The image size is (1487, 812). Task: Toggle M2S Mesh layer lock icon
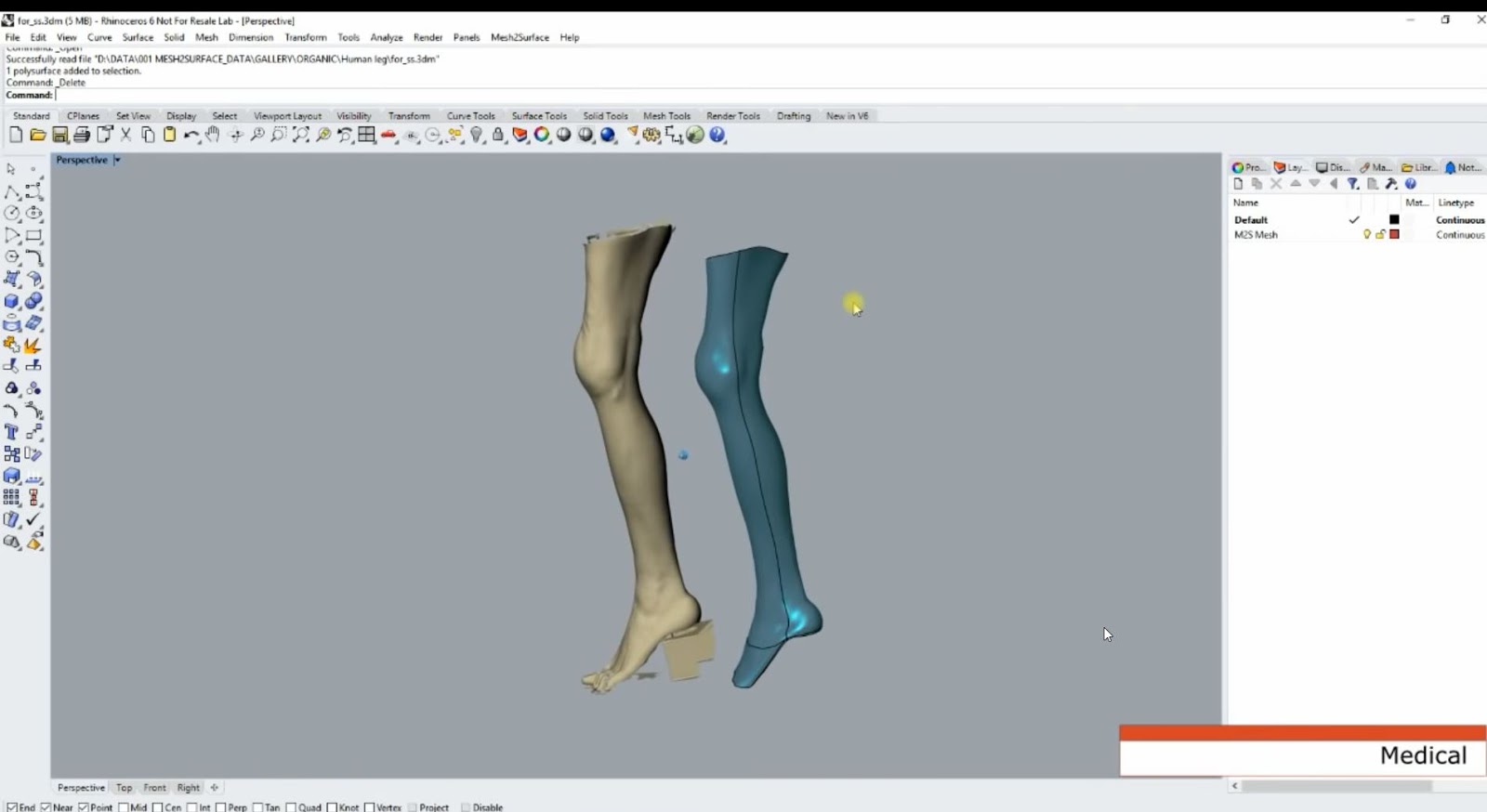(x=1380, y=235)
